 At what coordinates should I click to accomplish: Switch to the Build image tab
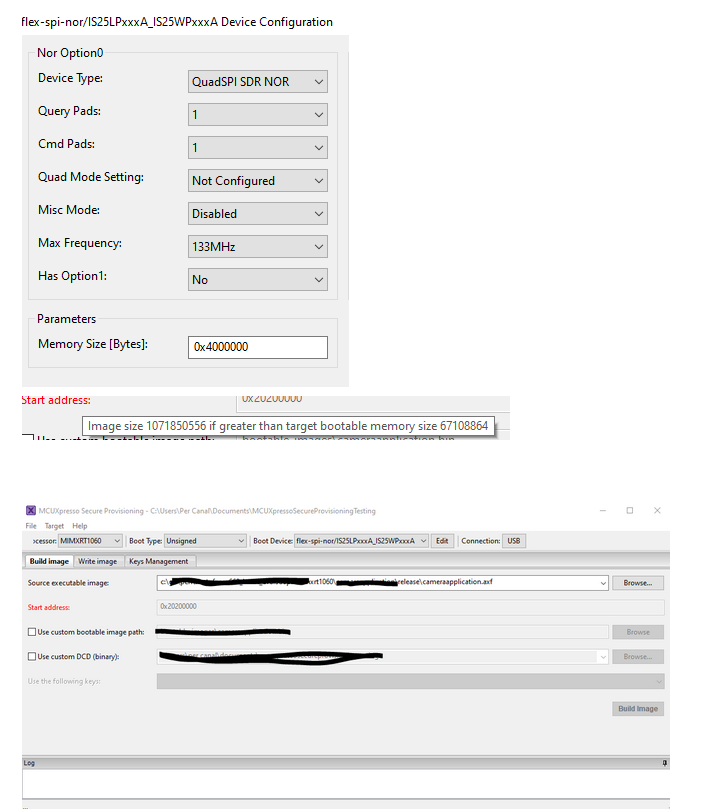[49, 561]
